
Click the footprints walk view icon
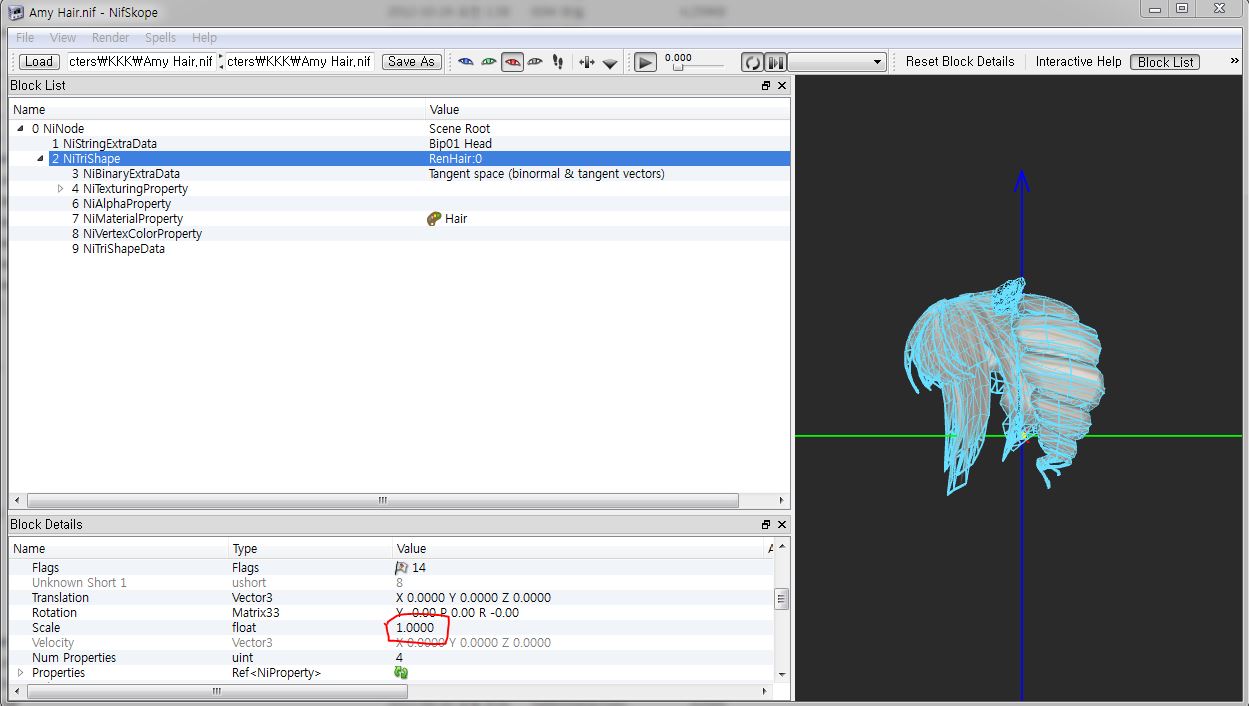point(558,62)
